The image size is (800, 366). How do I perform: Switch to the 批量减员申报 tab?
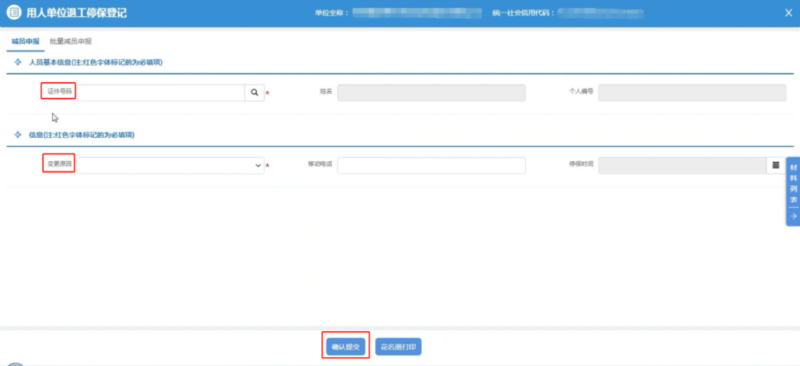[x=70, y=41]
